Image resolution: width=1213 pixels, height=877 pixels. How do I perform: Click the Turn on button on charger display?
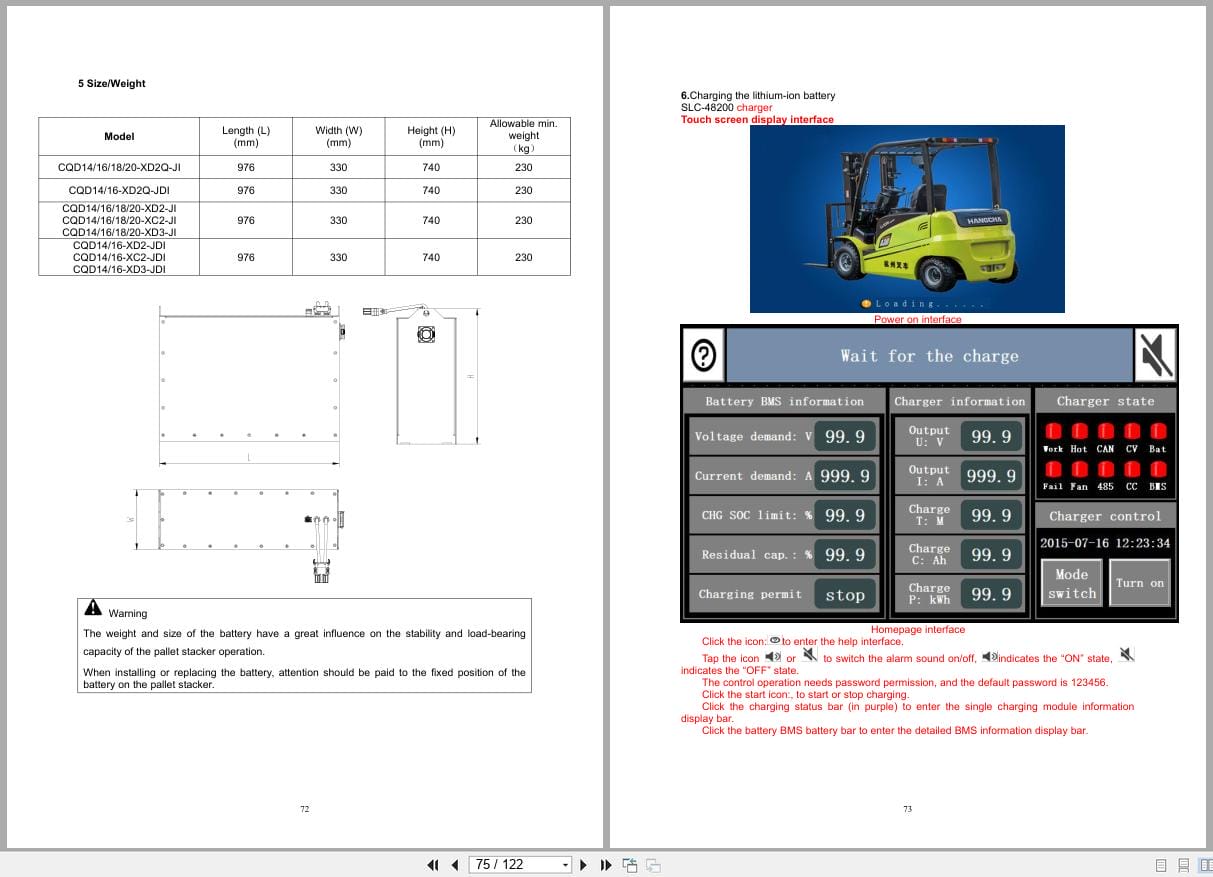point(1139,581)
